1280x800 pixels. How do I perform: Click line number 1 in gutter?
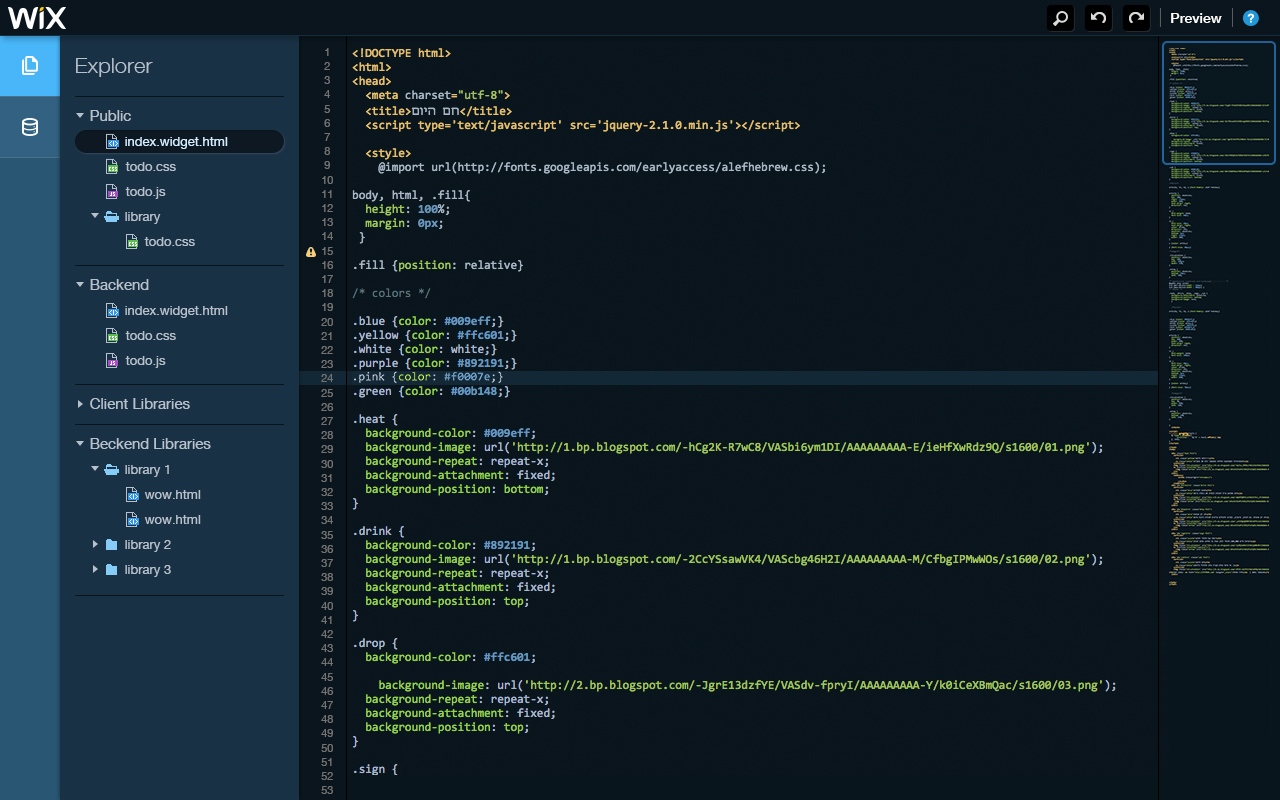(327, 53)
